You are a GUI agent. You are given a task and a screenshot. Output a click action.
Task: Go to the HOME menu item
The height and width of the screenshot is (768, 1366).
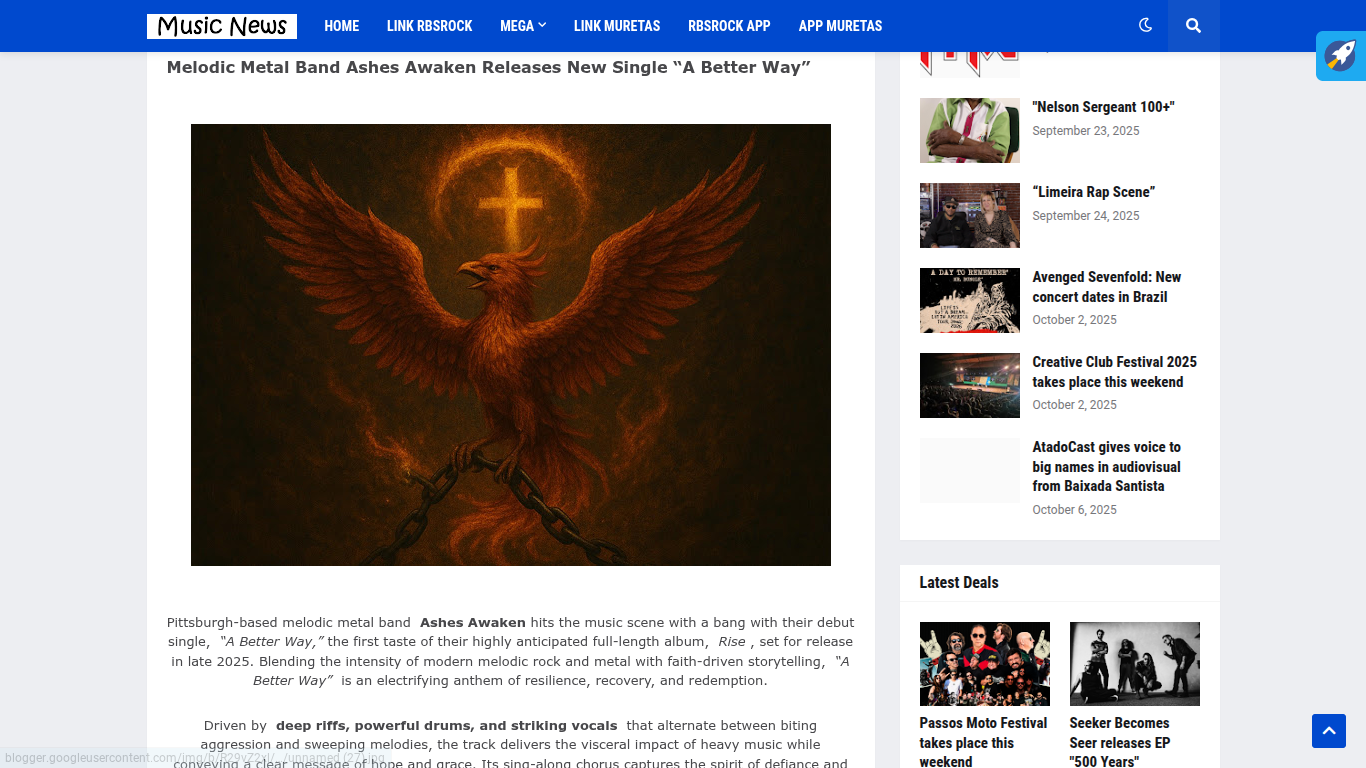coord(341,26)
